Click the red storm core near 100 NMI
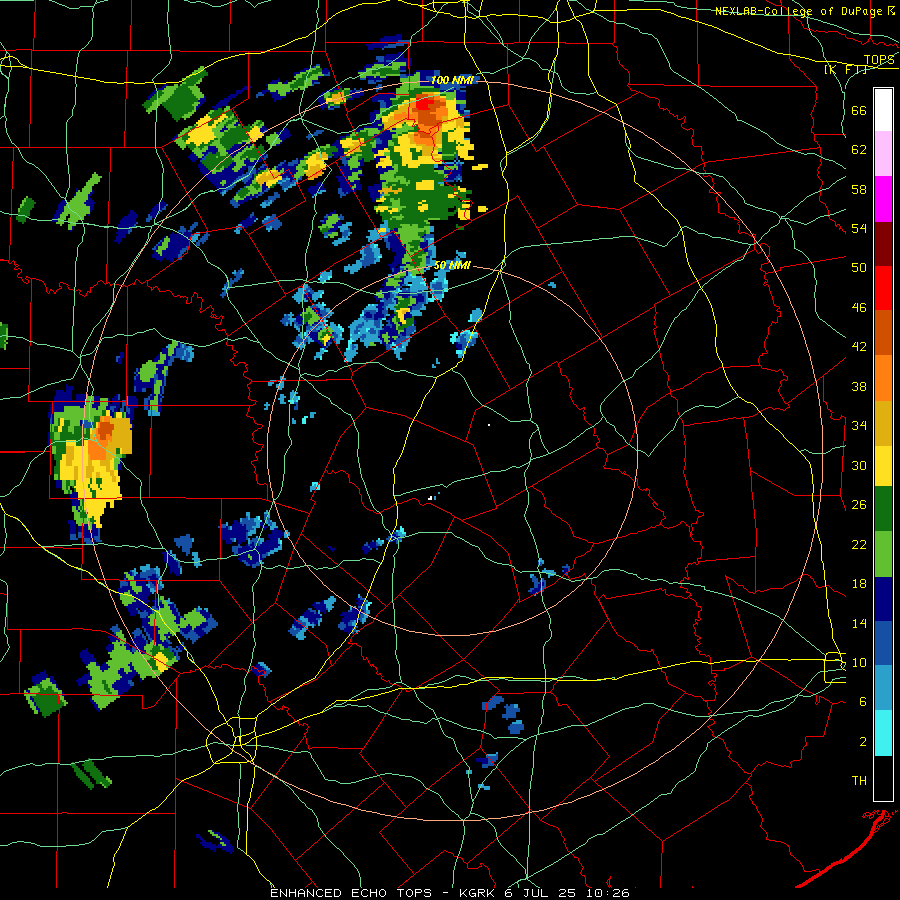The height and width of the screenshot is (900, 900). (424, 104)
